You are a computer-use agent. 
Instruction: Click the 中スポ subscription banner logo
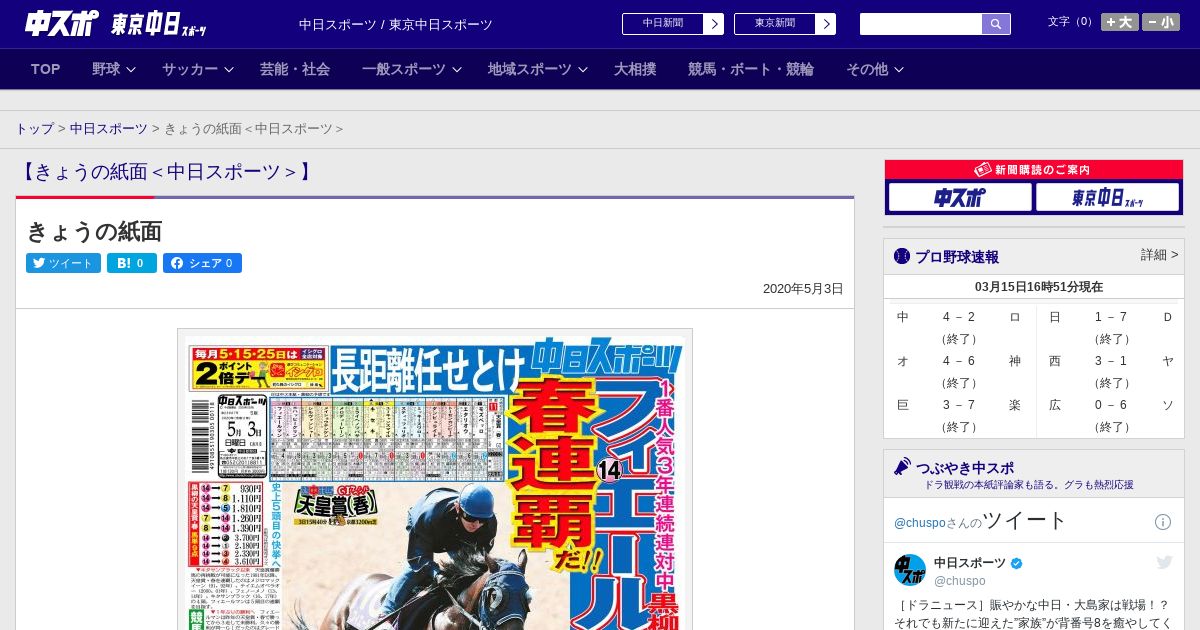click(960, 197)
